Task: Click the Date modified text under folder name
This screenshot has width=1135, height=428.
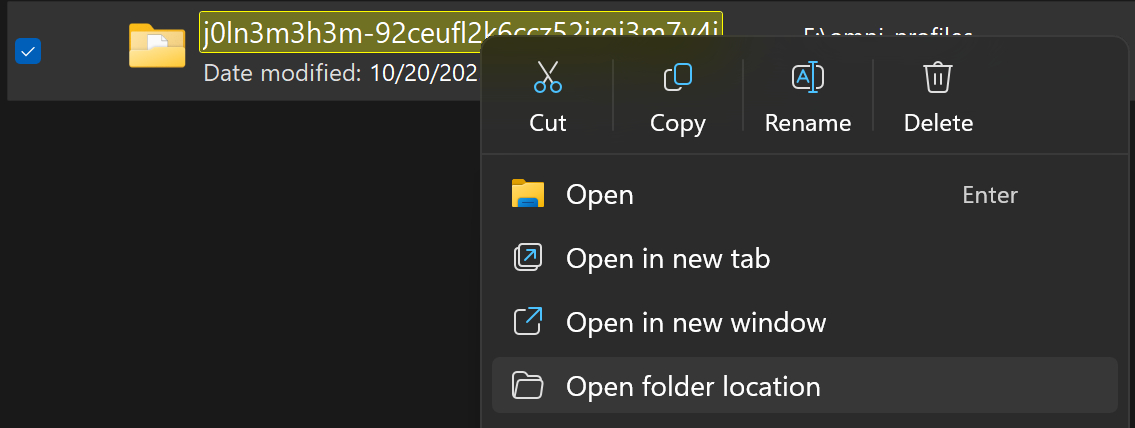Action: pyautogui.click(x=340, y=73)
